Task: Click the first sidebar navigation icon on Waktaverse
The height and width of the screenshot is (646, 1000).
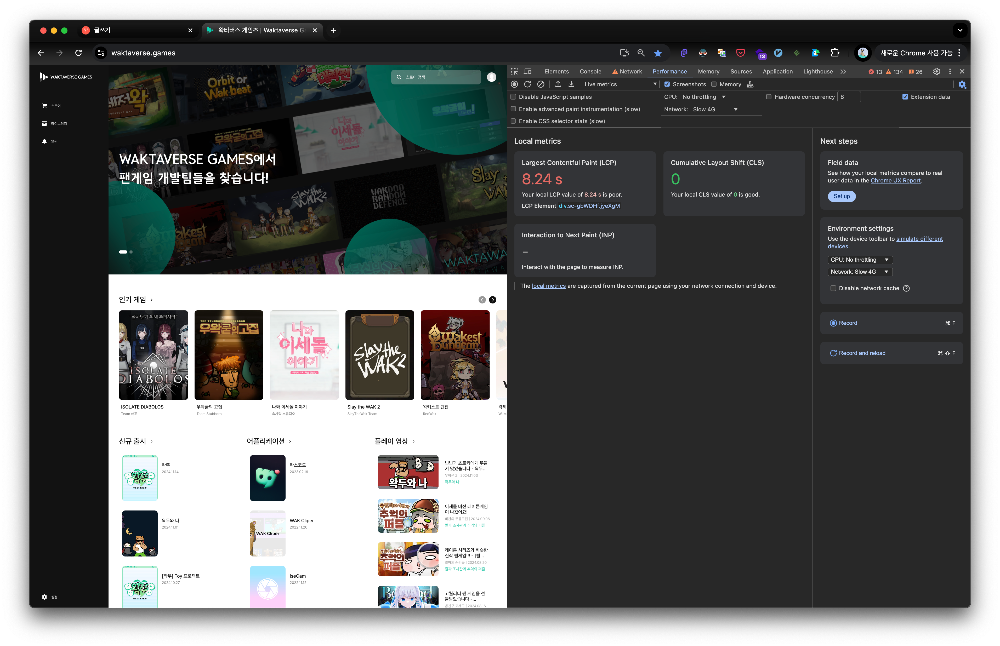Action: [x=44, y=105]
